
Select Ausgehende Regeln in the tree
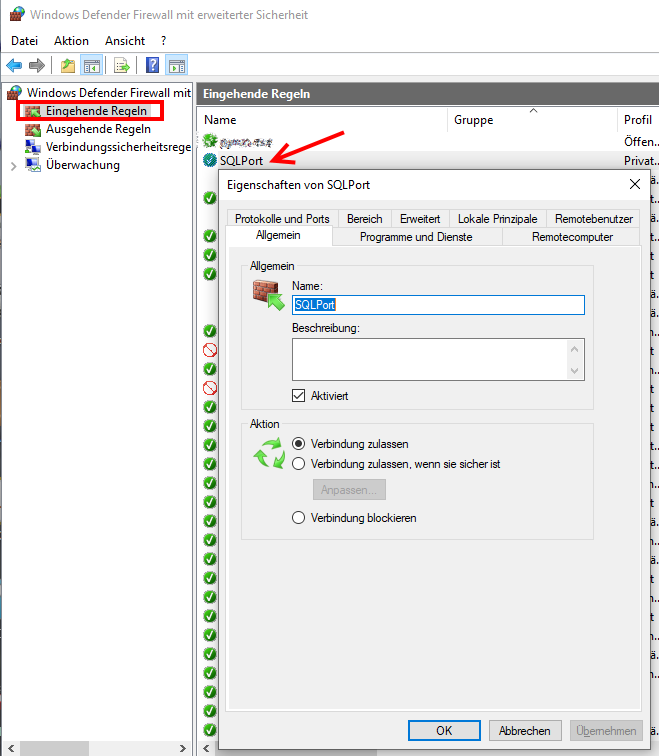(x=98, y=129)
